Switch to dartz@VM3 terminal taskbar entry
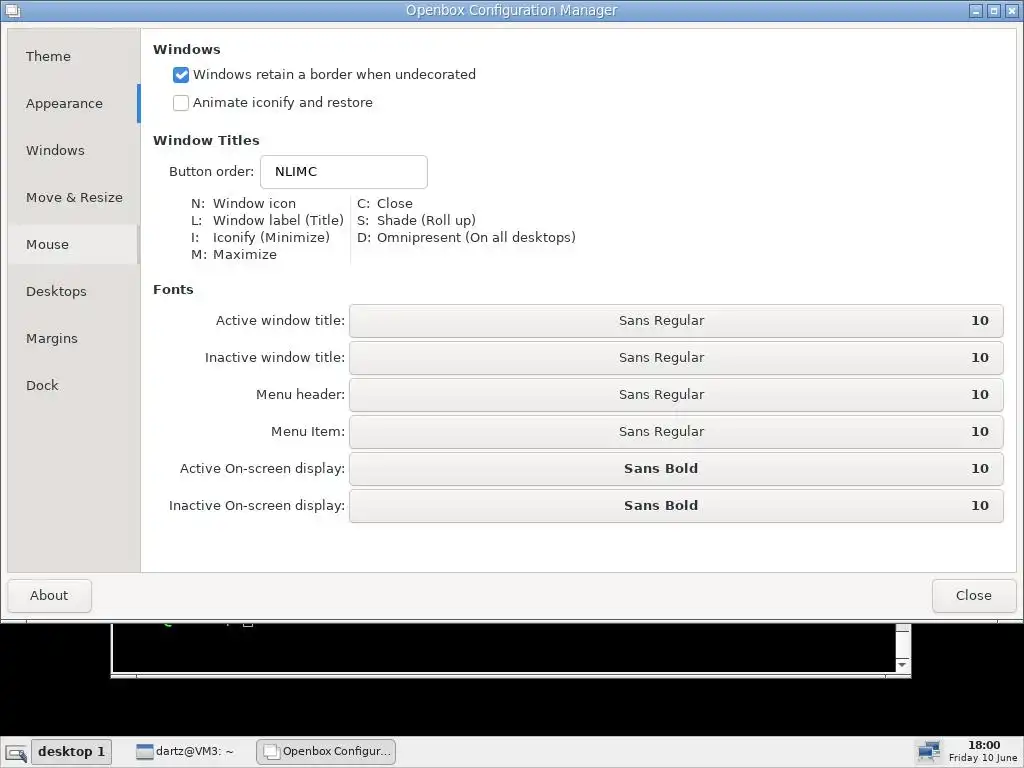The width and height of the screenshot is (1024, 768). (x=185, y=752)
